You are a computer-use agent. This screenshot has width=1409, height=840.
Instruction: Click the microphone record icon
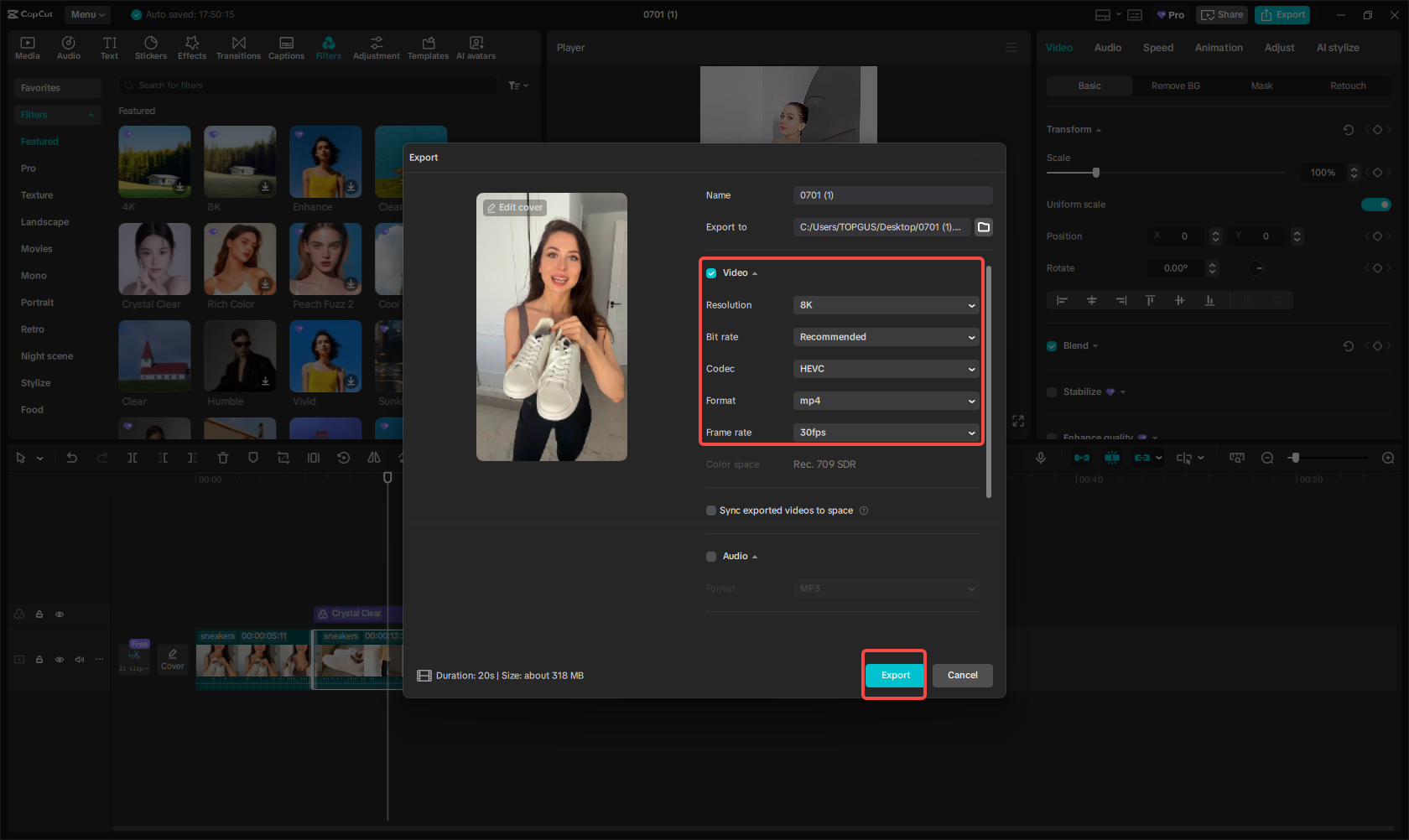tap(1040, 458)
